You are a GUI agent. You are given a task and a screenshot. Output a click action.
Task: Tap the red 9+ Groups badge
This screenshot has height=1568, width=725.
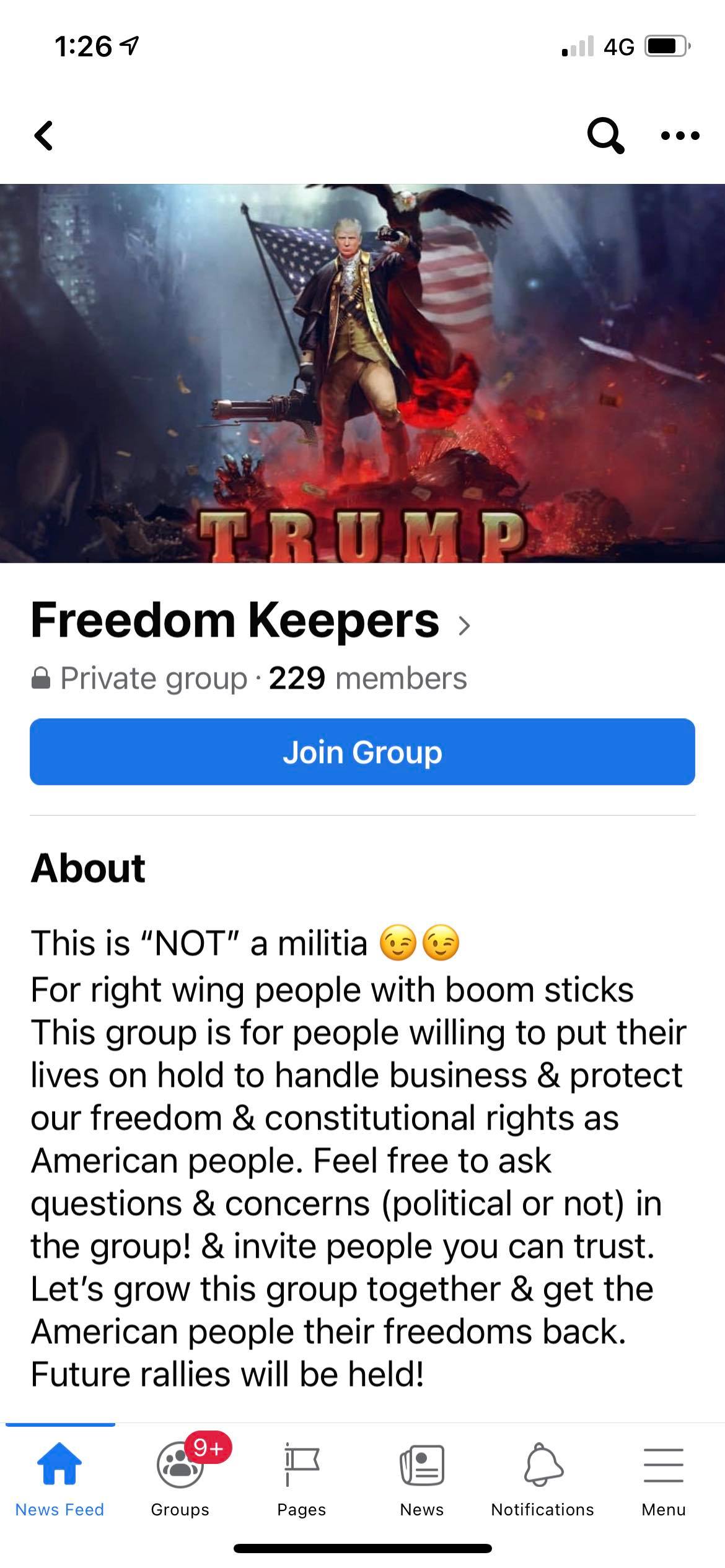point(209,1447)
